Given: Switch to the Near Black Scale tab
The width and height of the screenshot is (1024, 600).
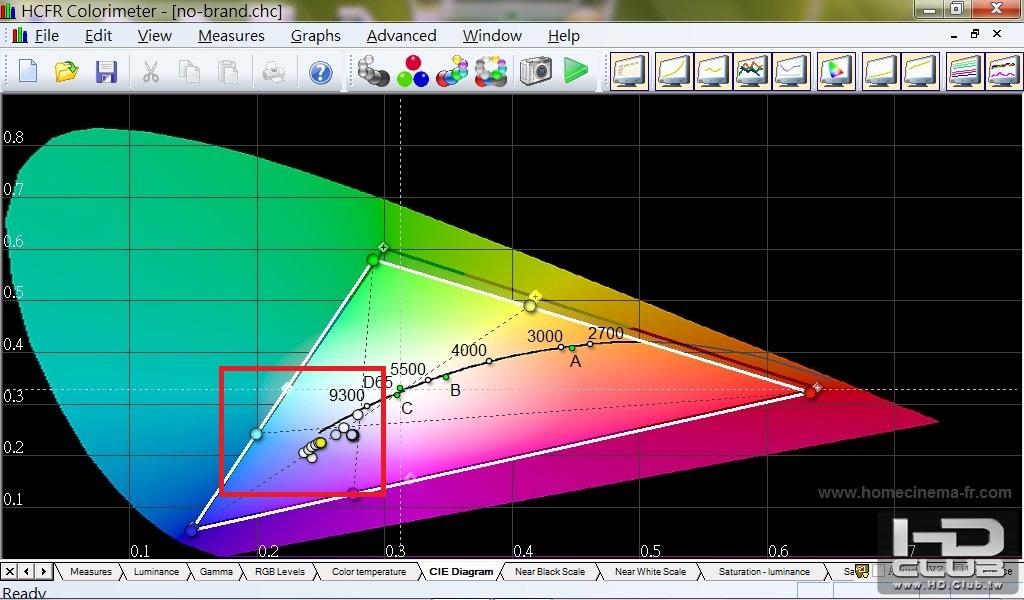Looking at the screenshot, I should pyautogui.click(x=550, y=571).
